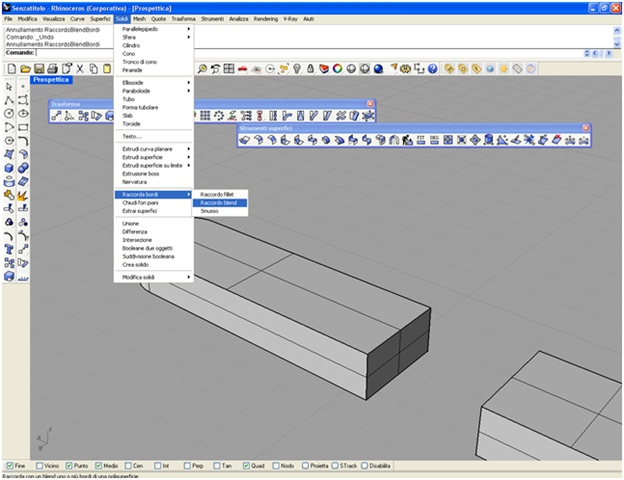
Task: Click the Zoom magnifier icon
Action: [202, 69]
